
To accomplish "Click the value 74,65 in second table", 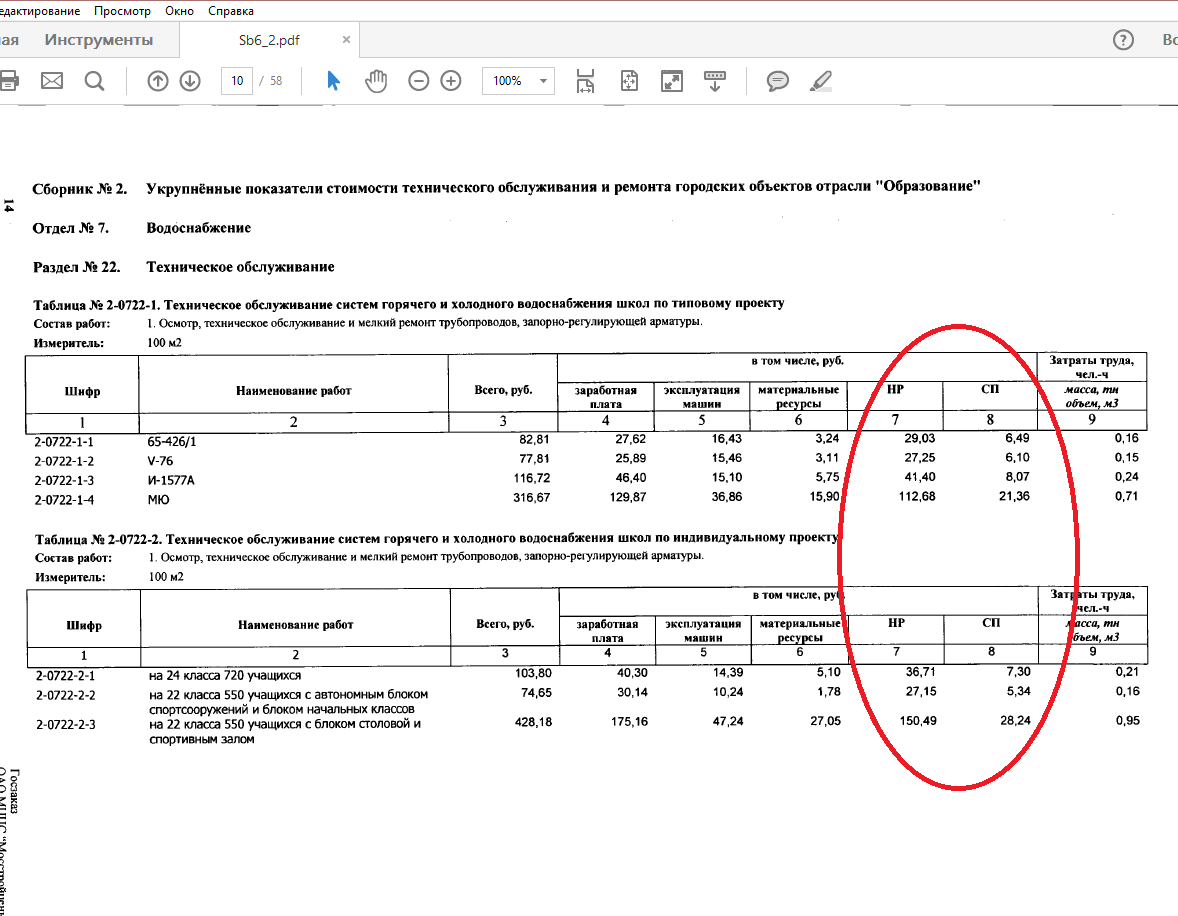I will (x=536, y=693).
